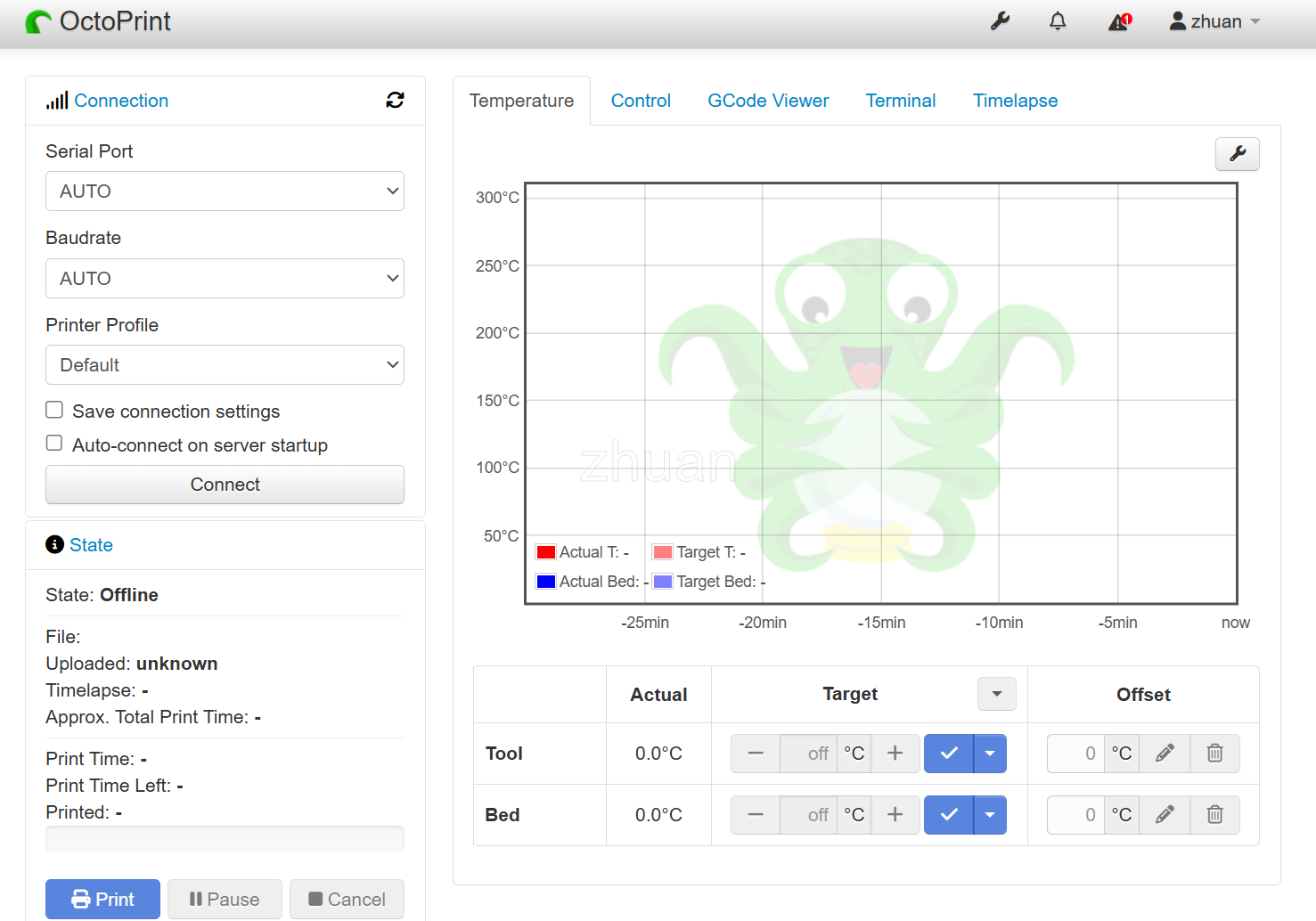Edit Tool offset pencil icon
Viewport: 1316px width, 921px height.
[x=1165, y=754]
